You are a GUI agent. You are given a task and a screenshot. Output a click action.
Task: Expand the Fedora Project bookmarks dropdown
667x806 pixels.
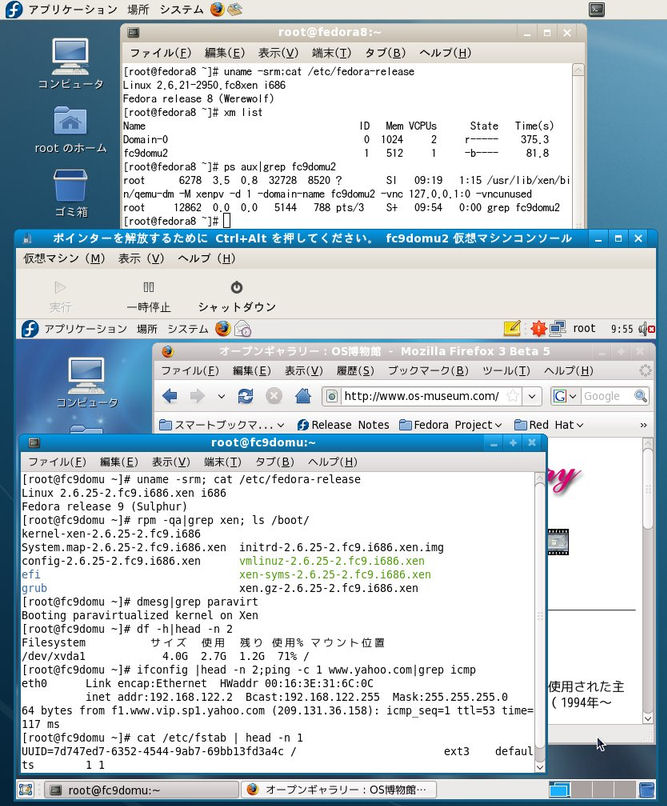498,425
